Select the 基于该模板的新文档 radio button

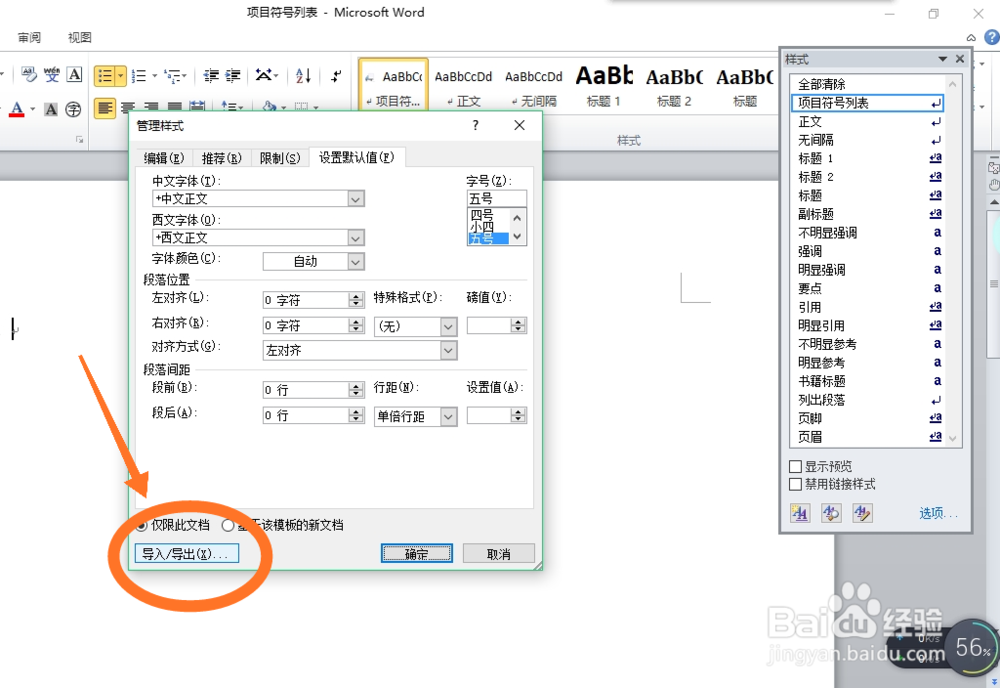(x=228, y=525)
